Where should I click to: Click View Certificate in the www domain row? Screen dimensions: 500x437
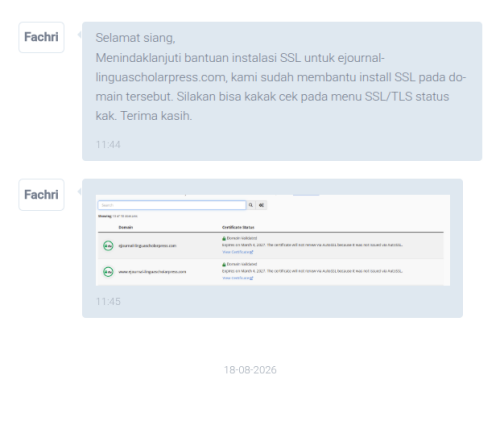tap(238, 278)
